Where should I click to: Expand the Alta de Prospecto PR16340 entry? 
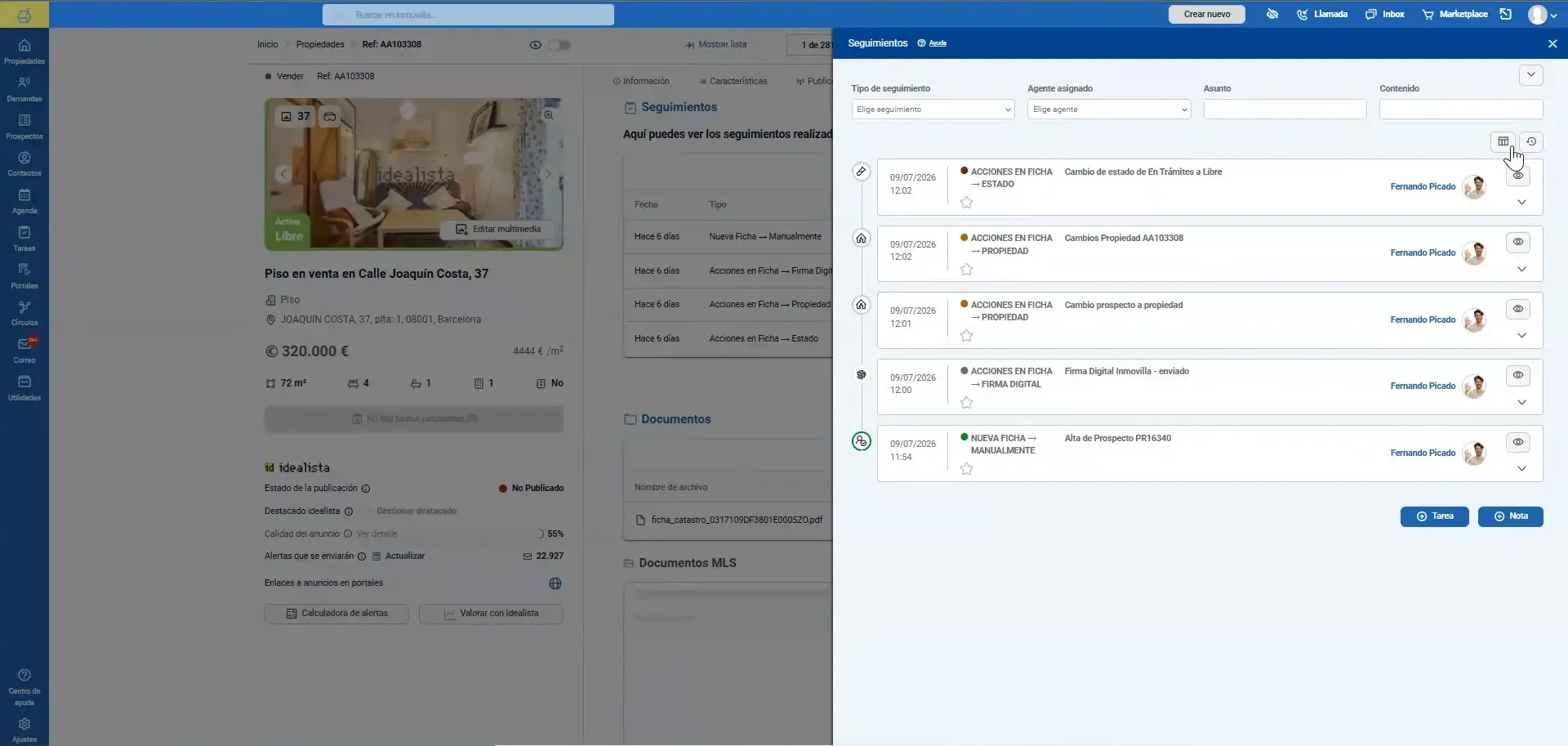(x=1521, y=469)
